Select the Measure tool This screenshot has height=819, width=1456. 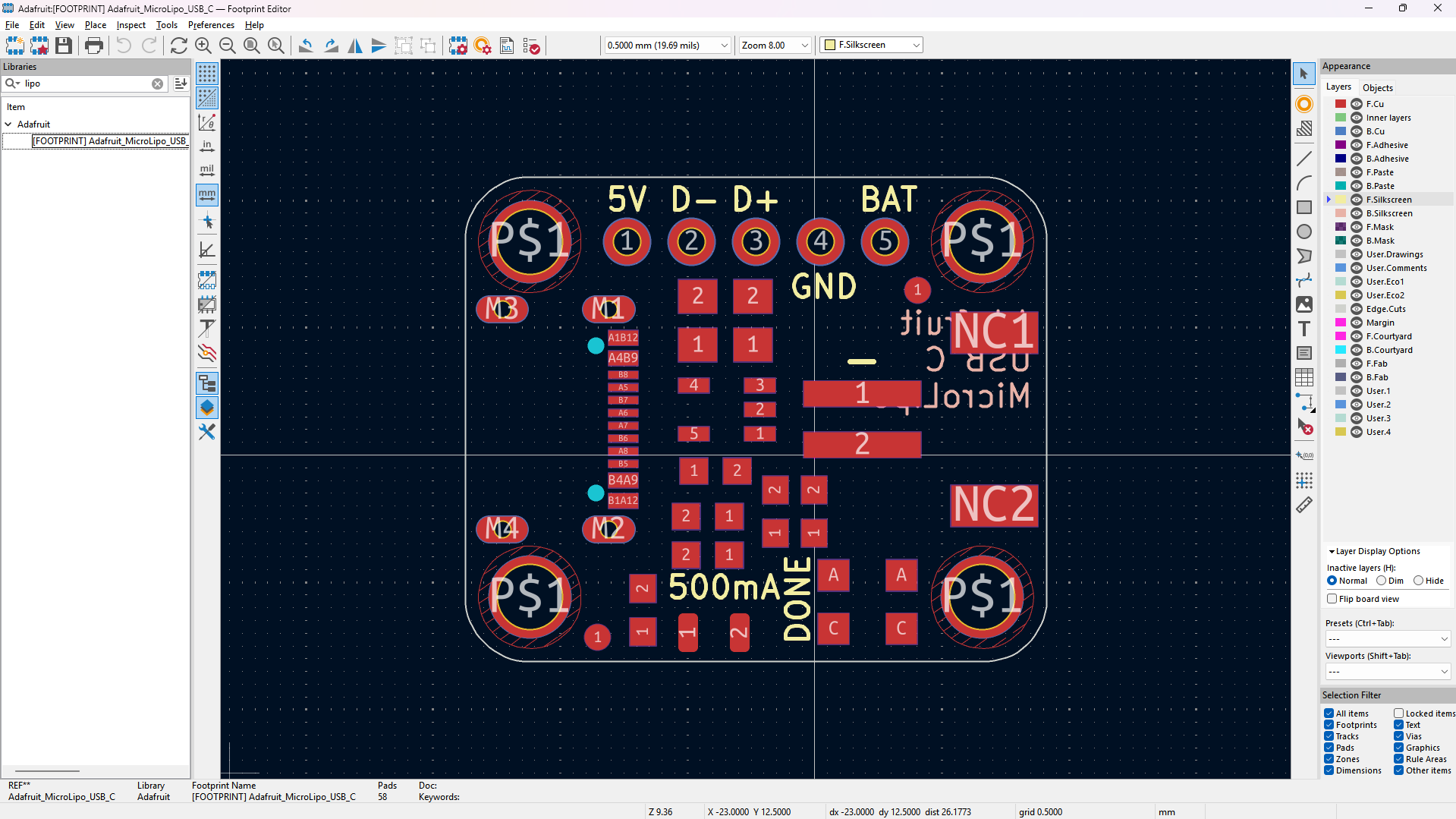click(1305, 505)
